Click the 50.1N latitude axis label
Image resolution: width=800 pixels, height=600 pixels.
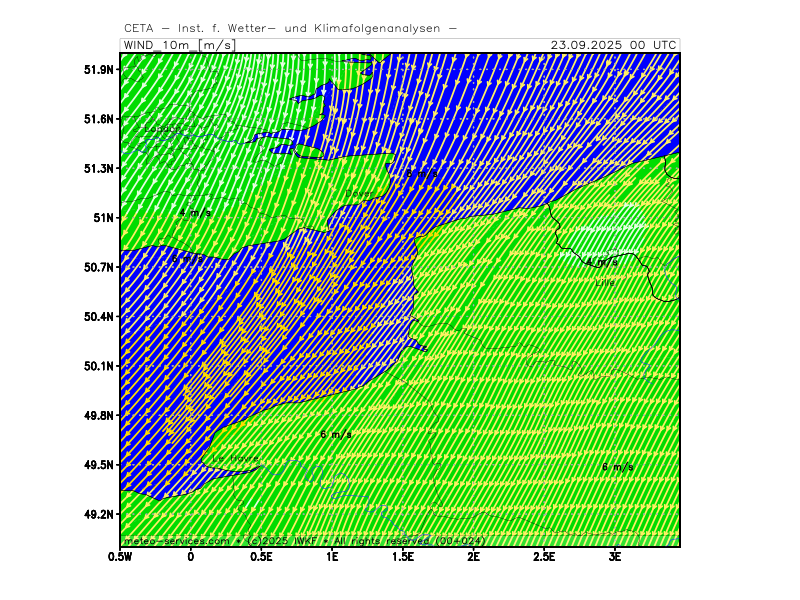coord(98,367)
